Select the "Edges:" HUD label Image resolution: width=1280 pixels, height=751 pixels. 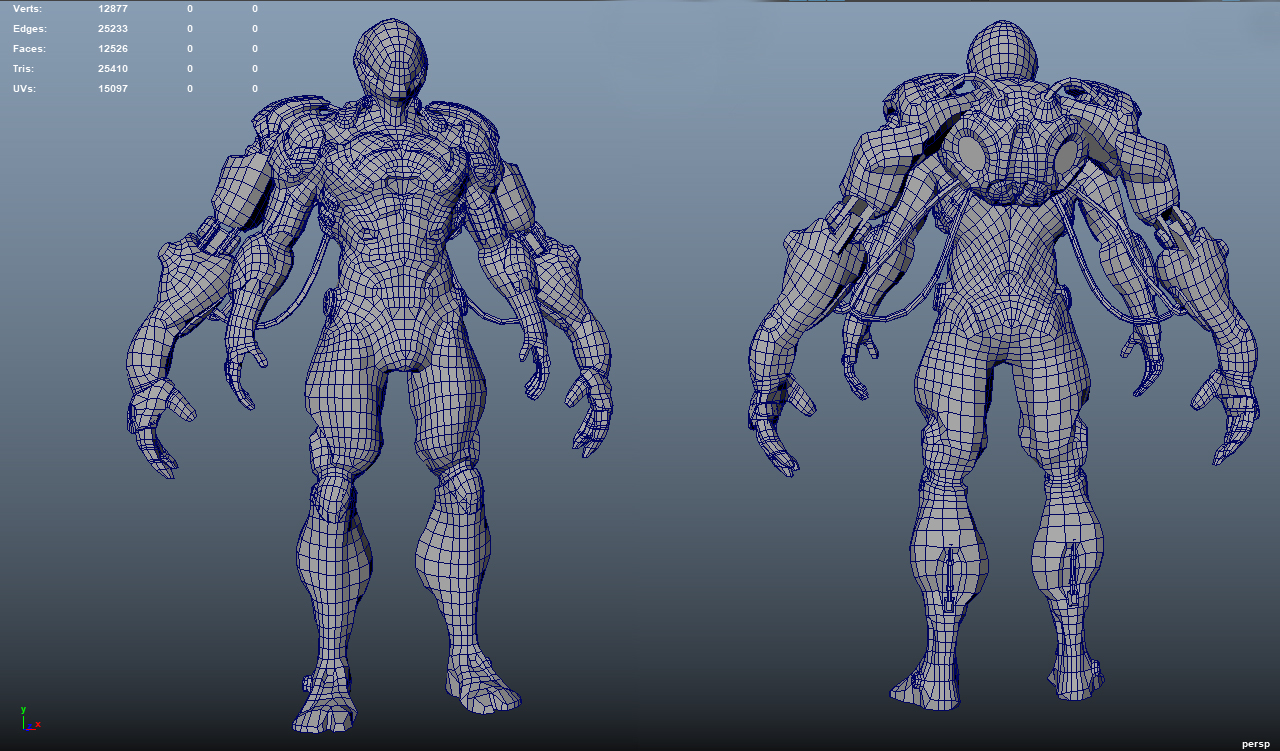pyautogui.click(x=29, y=28)
